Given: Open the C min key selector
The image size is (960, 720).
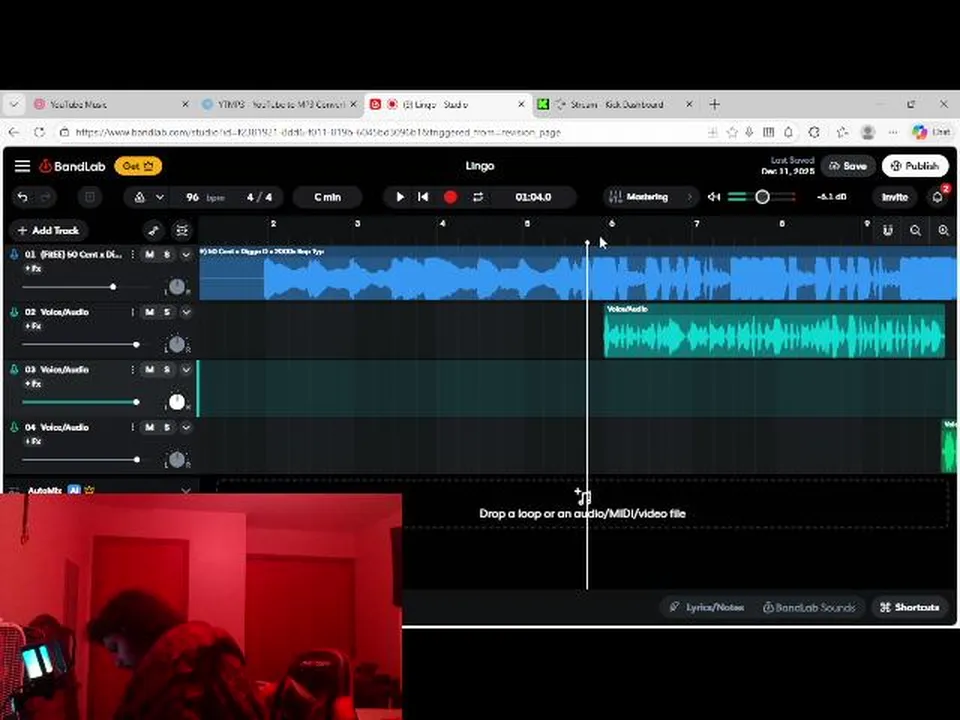Looking at the screenshot, I should click(x=328, y=197).
